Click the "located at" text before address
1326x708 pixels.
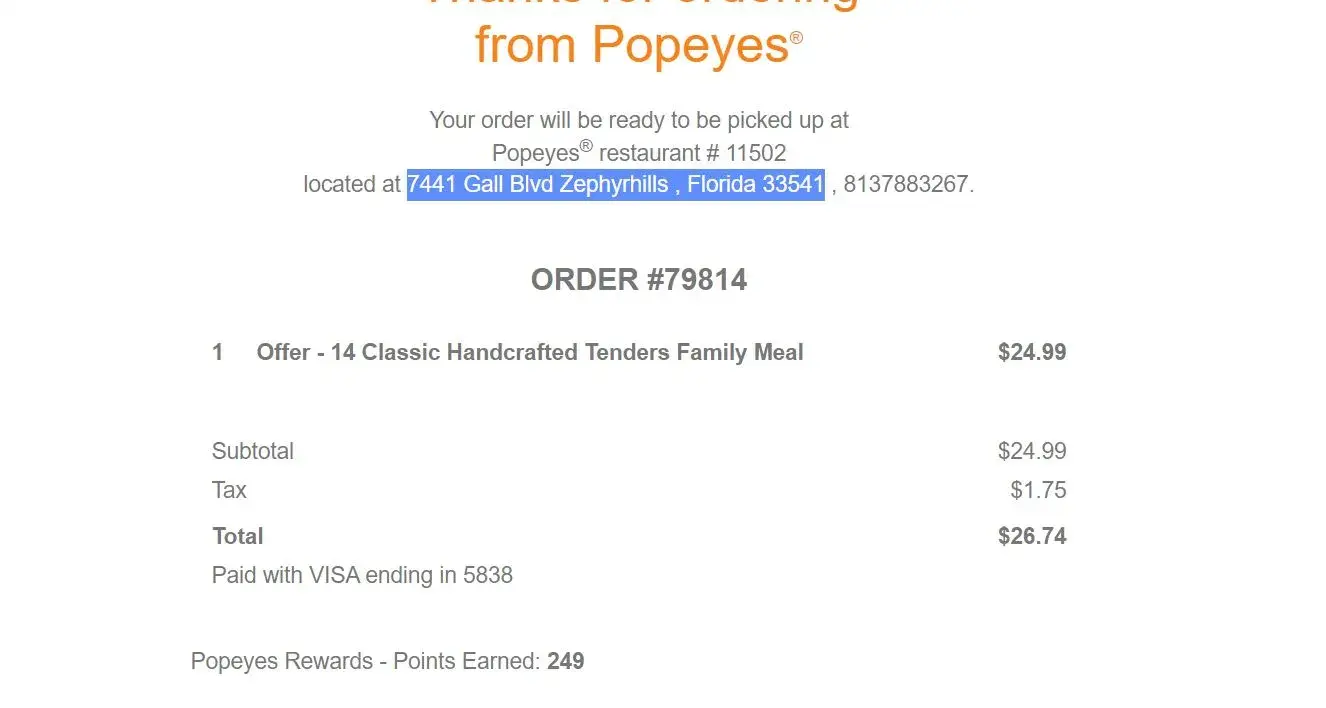[352, 185]
